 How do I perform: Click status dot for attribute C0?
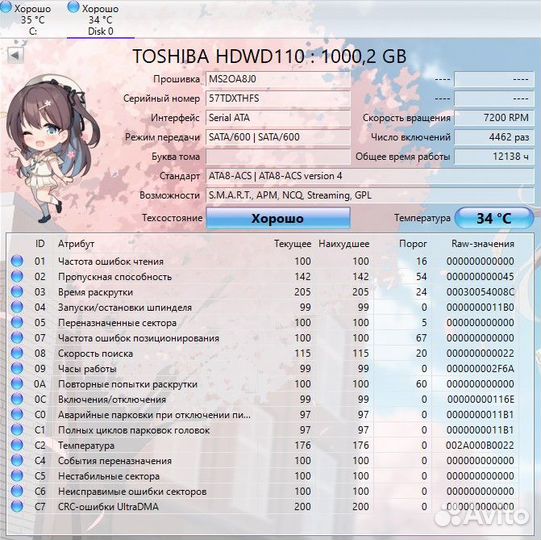[x=17, y=414]
